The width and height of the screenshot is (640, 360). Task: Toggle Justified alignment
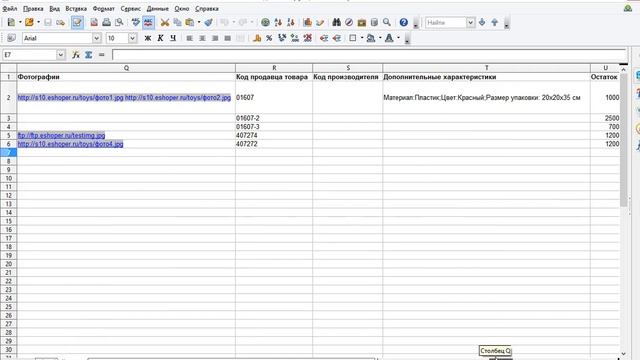pos(227,38)
